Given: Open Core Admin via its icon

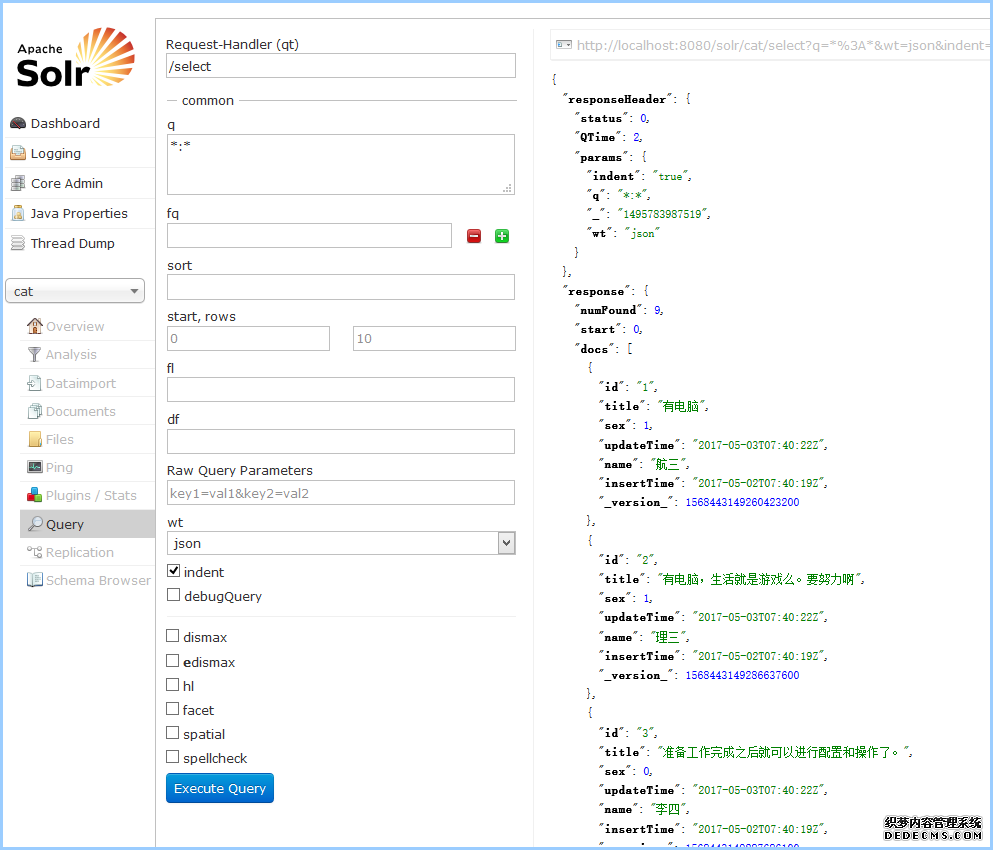Looking at the screenshot, I should pos(18,184).
